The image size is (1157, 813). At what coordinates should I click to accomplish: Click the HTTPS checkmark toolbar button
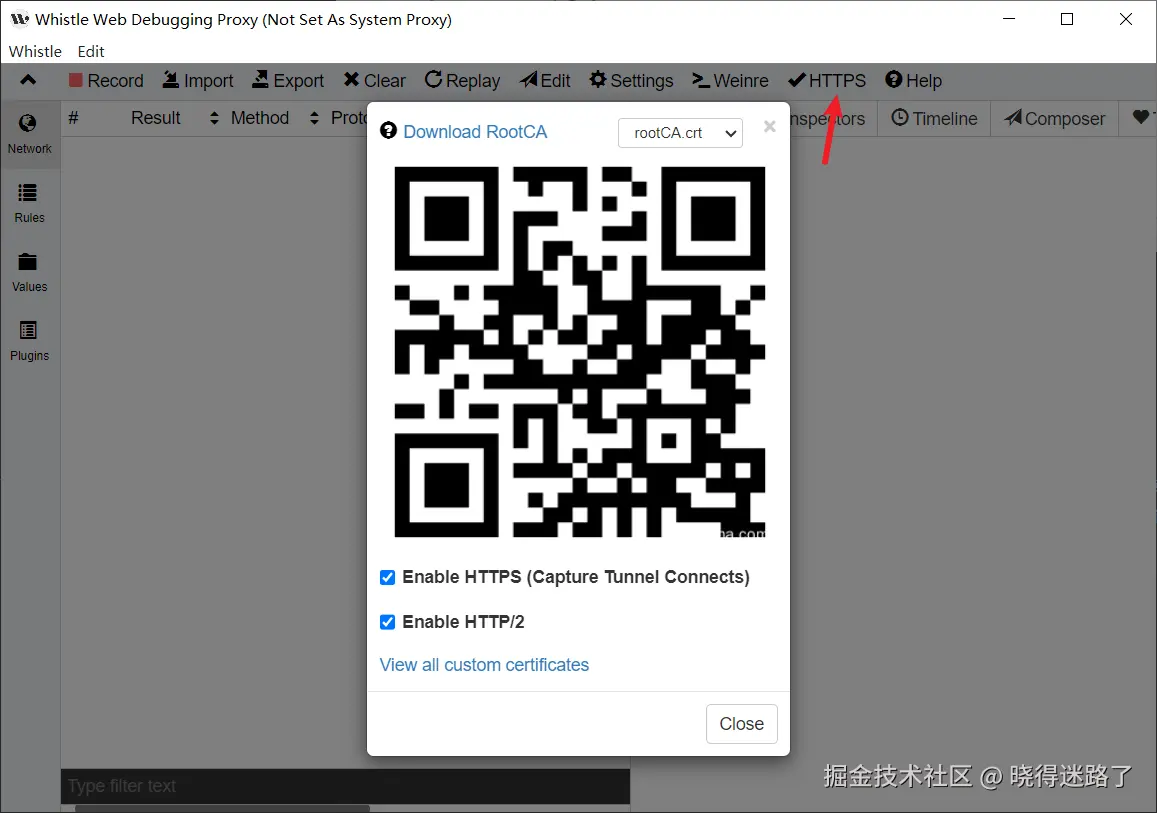pyautogui.click(x=827, y=80)
